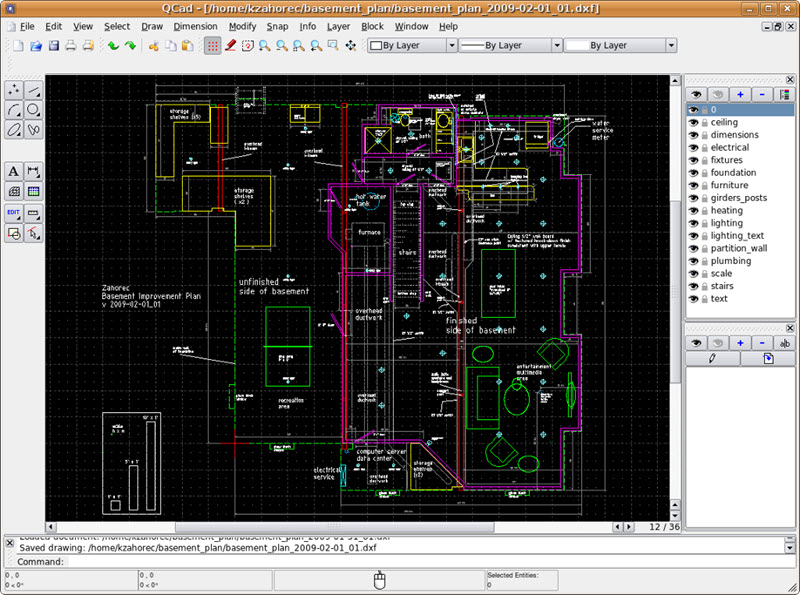Open the Dimension menu
The width and height of the screenshot is (800, 595).
[x=195, y=26]
